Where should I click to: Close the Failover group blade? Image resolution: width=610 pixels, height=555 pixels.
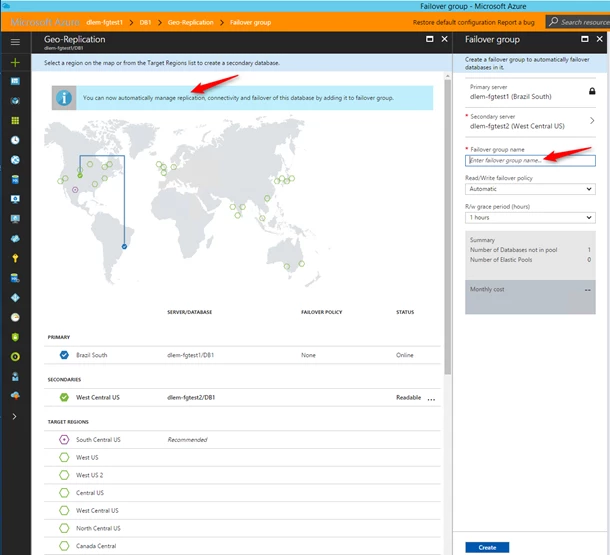599,39
